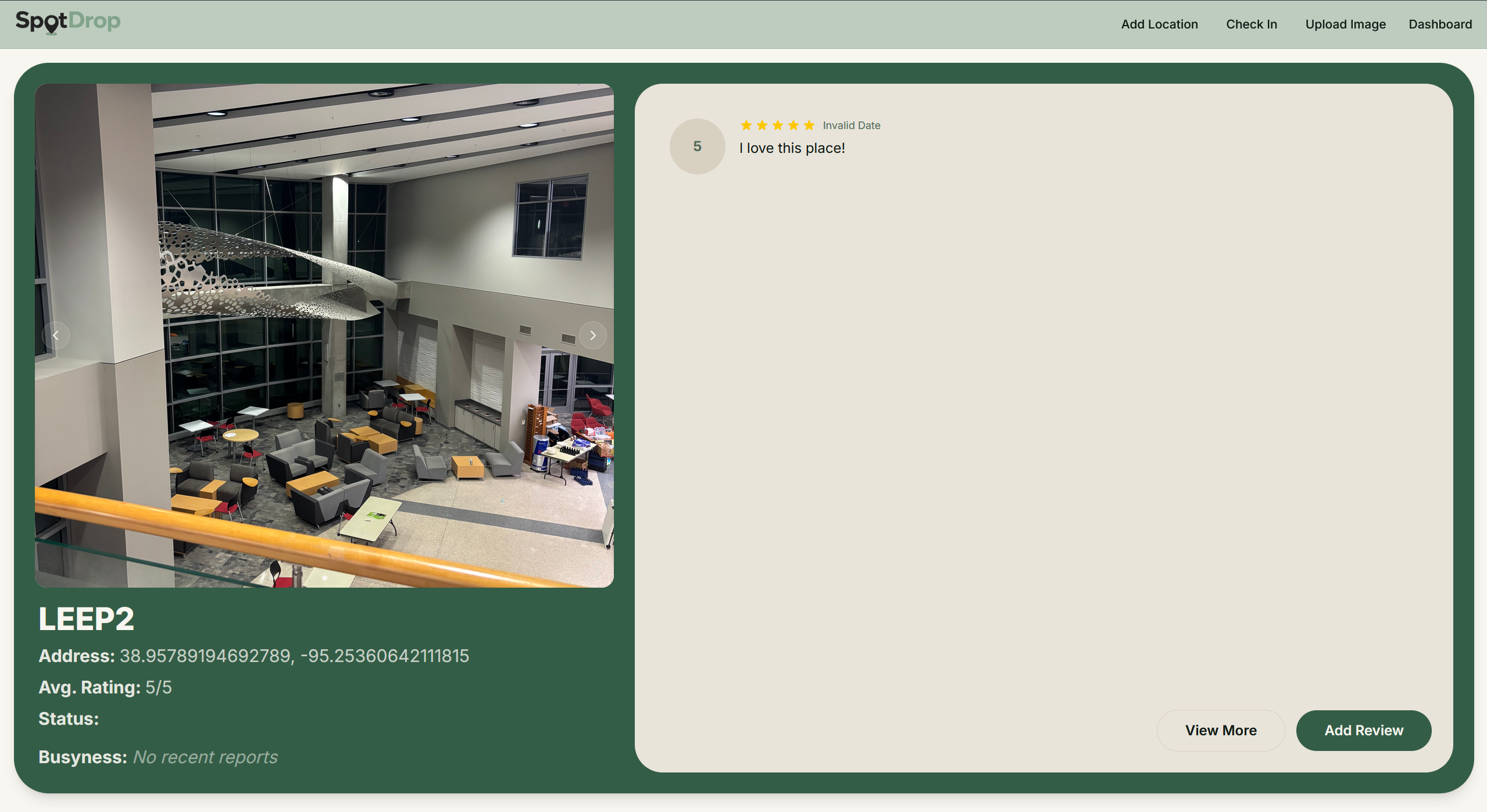Click the LEEP2 location title
This screenshot has height=812, width=1487.
(87, 618)
